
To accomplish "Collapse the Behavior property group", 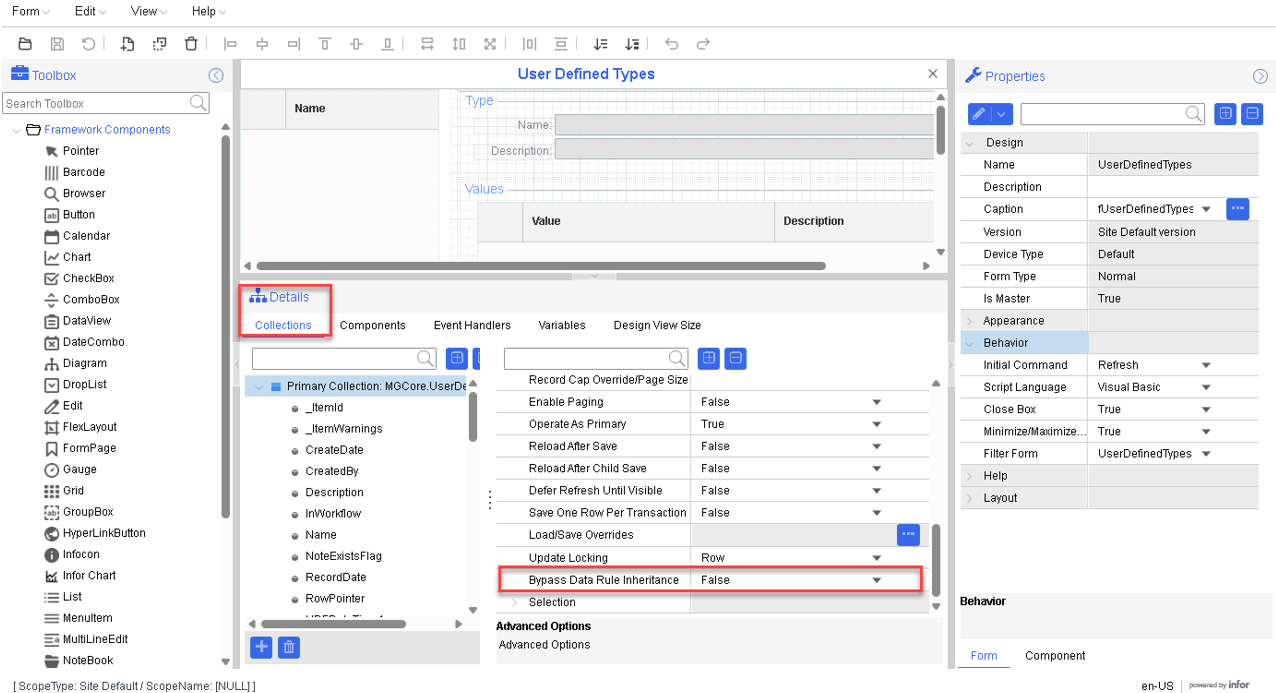I will pyautogui.click(x=969, y=343).
